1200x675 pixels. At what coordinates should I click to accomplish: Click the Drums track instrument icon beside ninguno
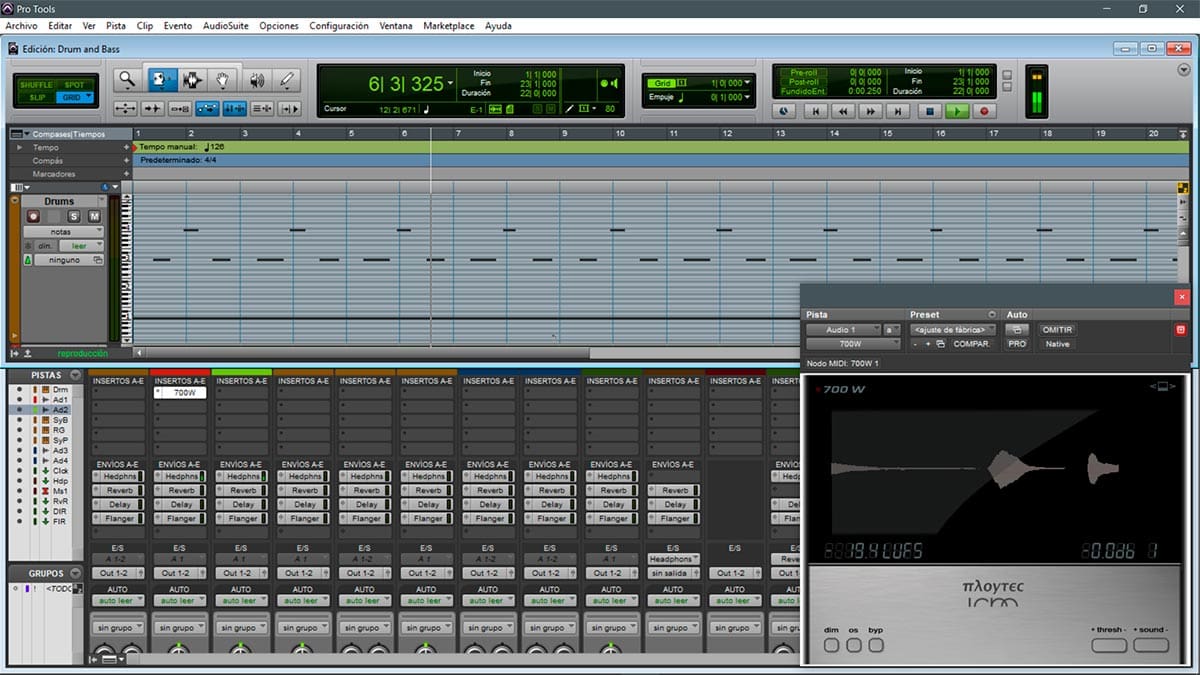pos(28,260)
